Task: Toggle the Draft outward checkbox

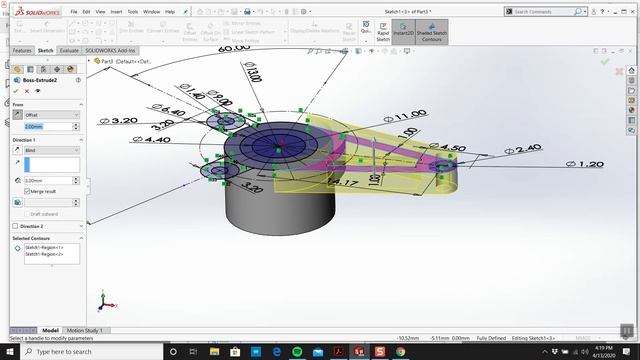Action: pos(27,214)
